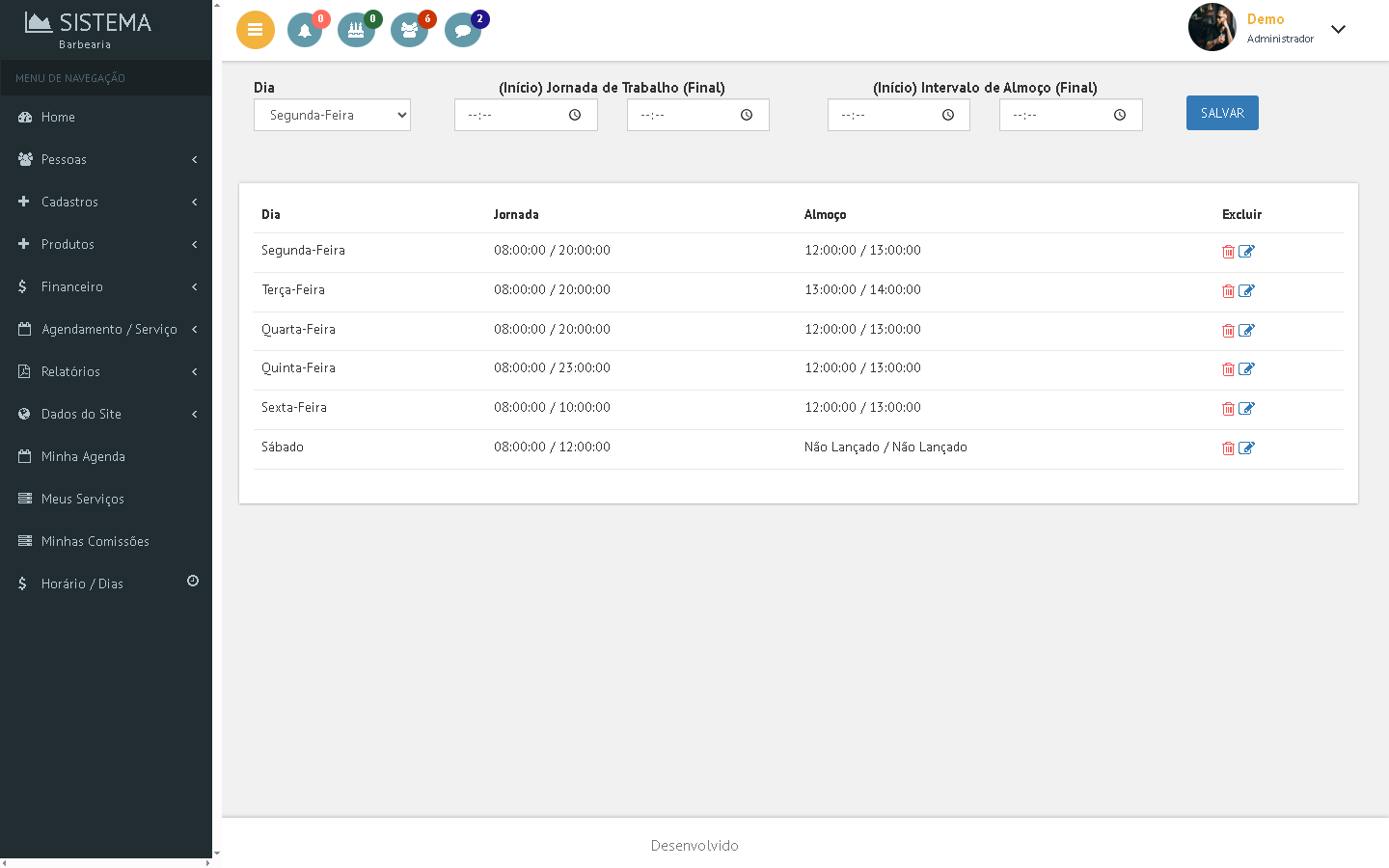This screenshot has height=868, width=1389.
Task: Expand the Demo Administrador user menu
Action: click(x=1337, y=29)
